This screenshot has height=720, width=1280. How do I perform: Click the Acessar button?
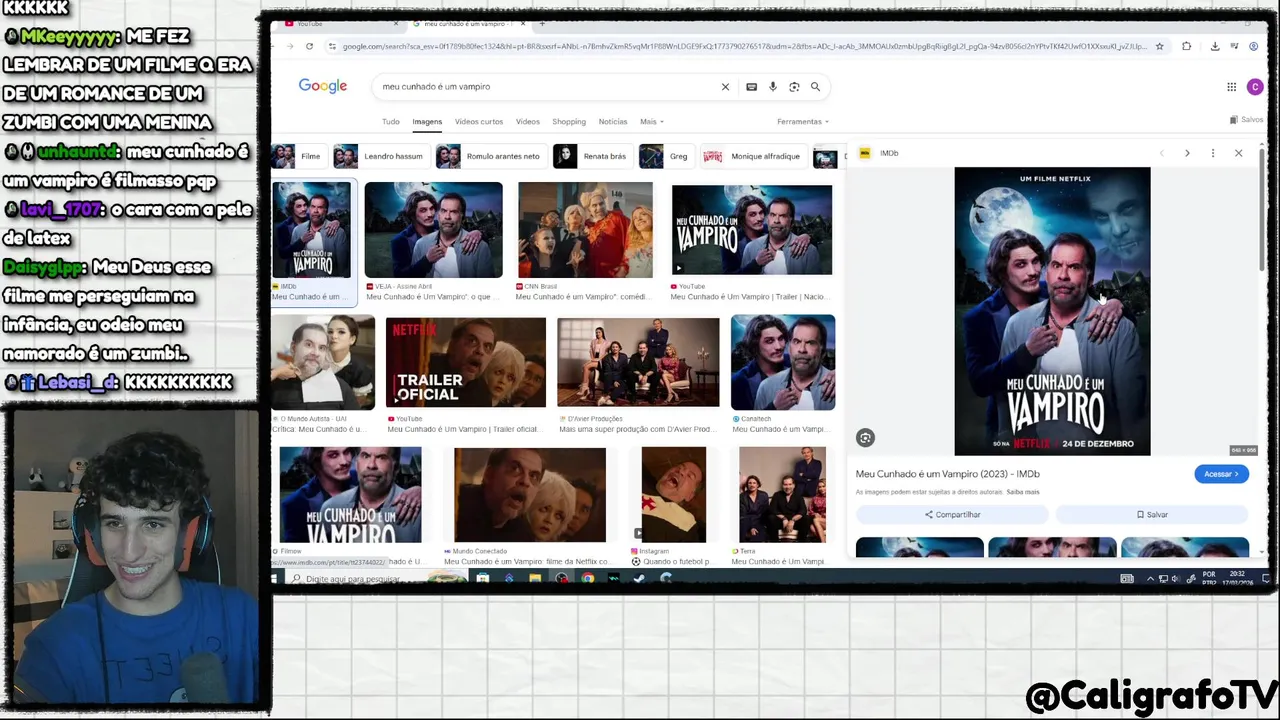tap(1221, 474)
